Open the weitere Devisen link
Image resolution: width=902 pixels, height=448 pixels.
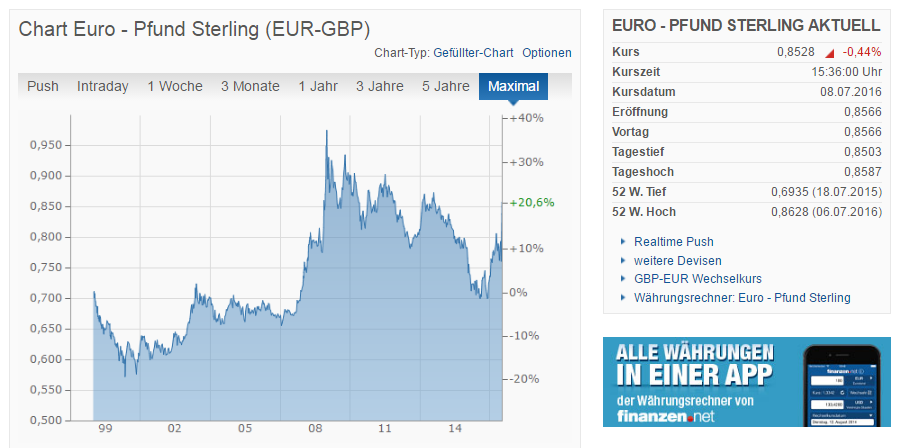pyautogui.click(x=669, y=261)
